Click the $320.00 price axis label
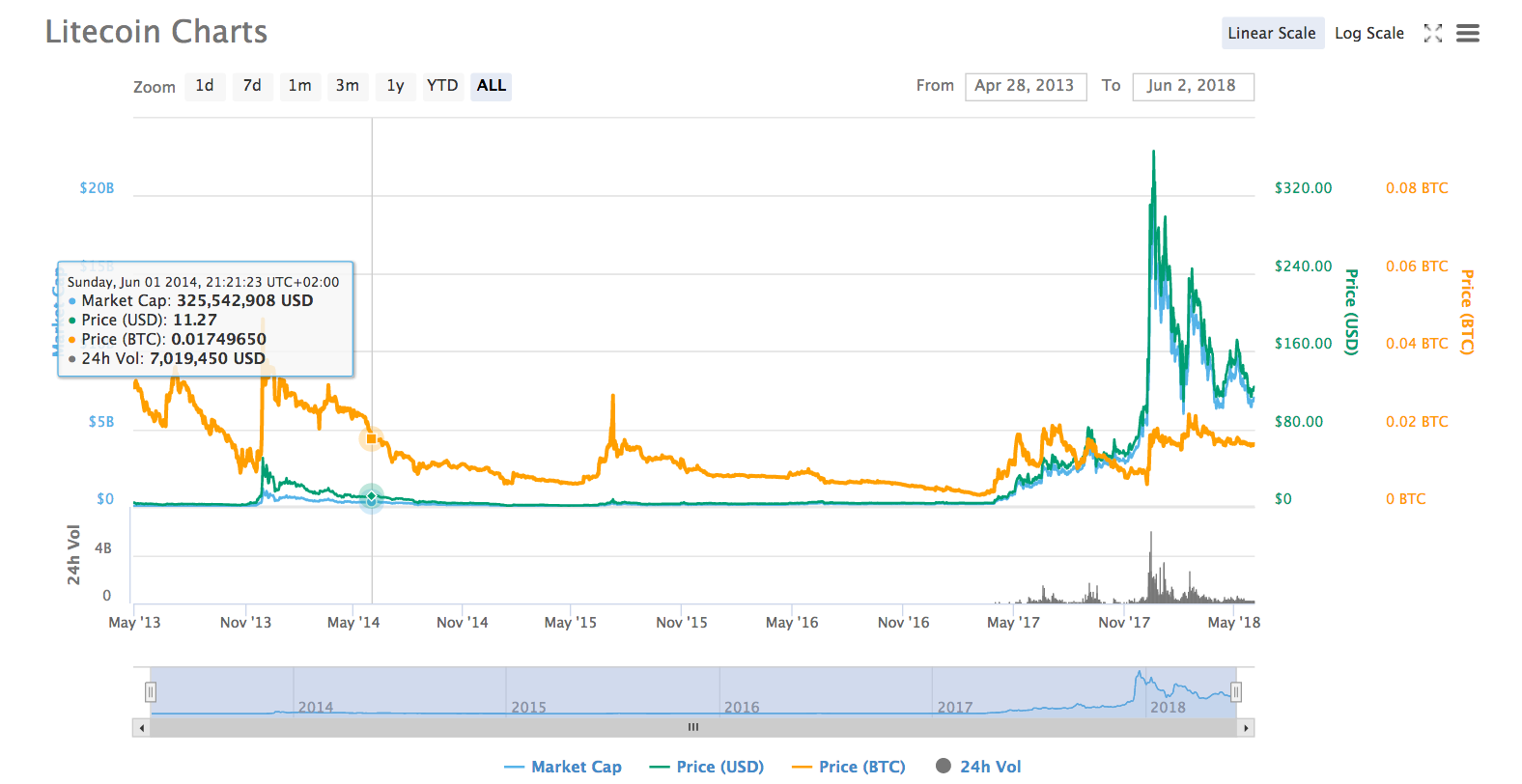 pos(1303,188)
